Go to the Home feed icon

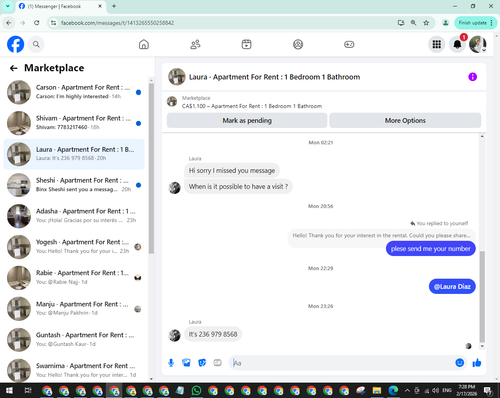click(144, 44)
